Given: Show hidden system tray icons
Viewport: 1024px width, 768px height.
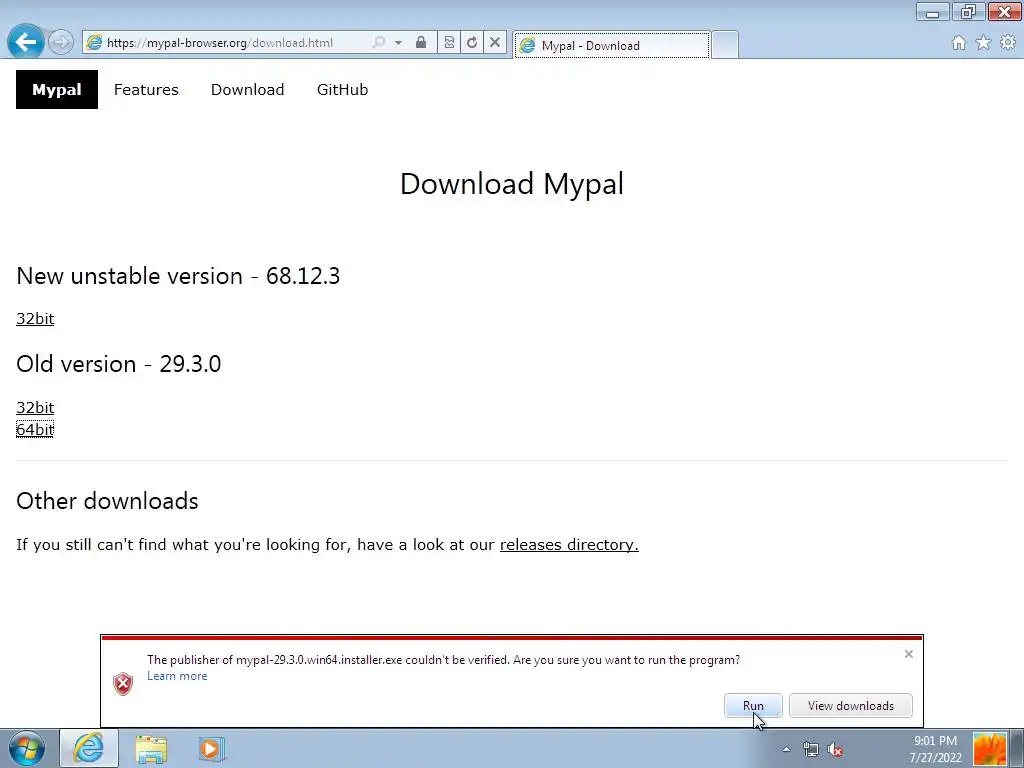Looking at the screenshot, I should (786, 749).
